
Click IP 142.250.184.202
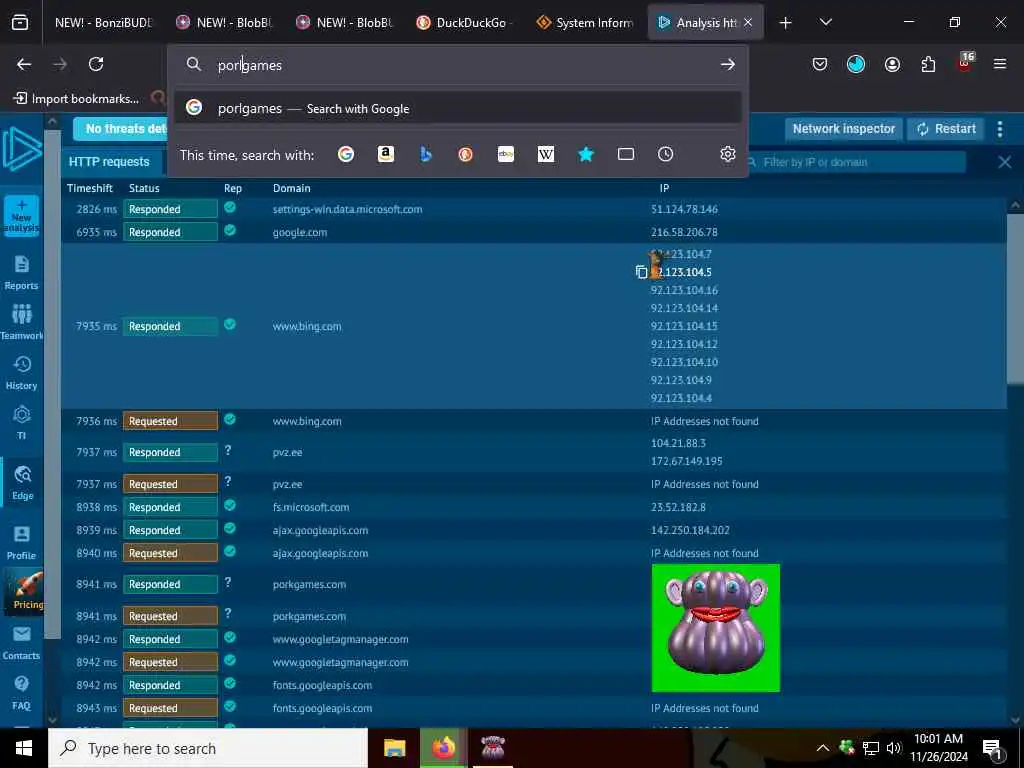coord(690,530)
